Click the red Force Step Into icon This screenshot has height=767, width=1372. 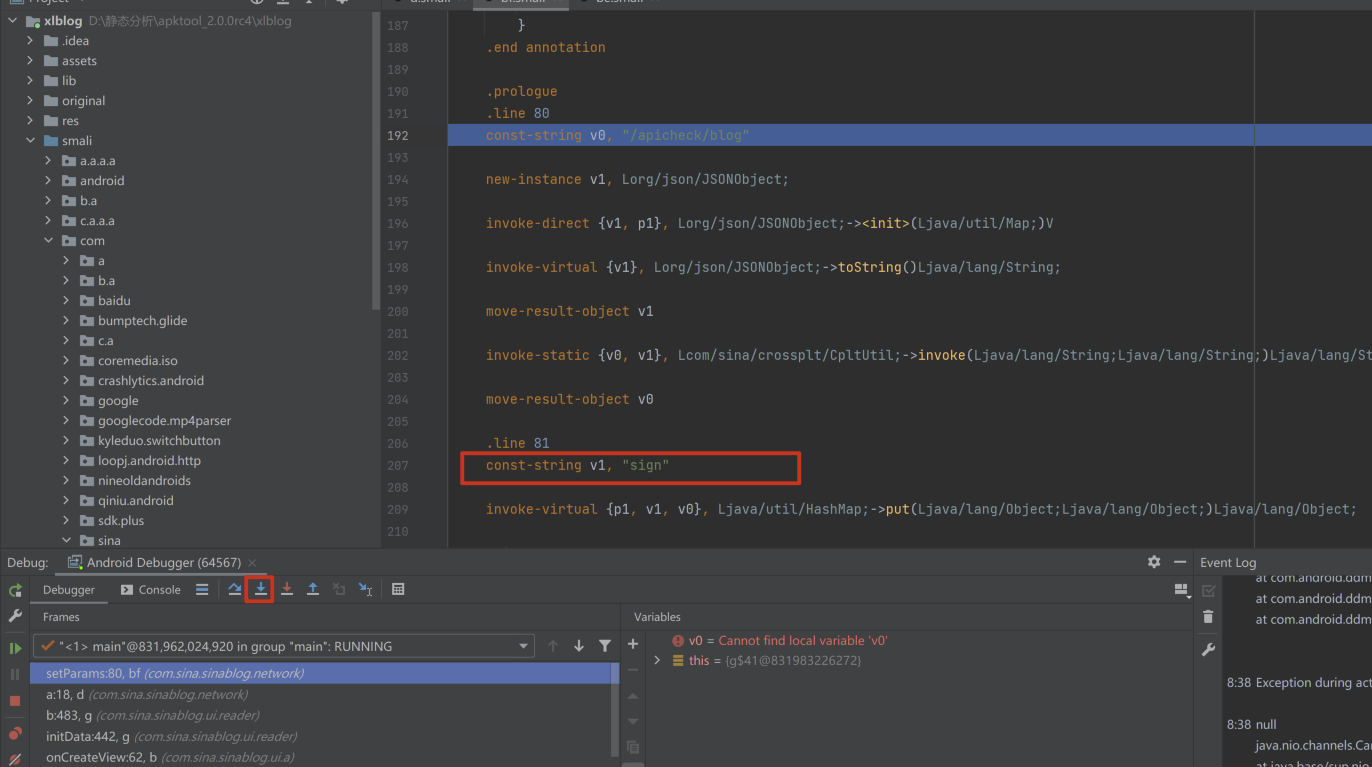point(287,590)
